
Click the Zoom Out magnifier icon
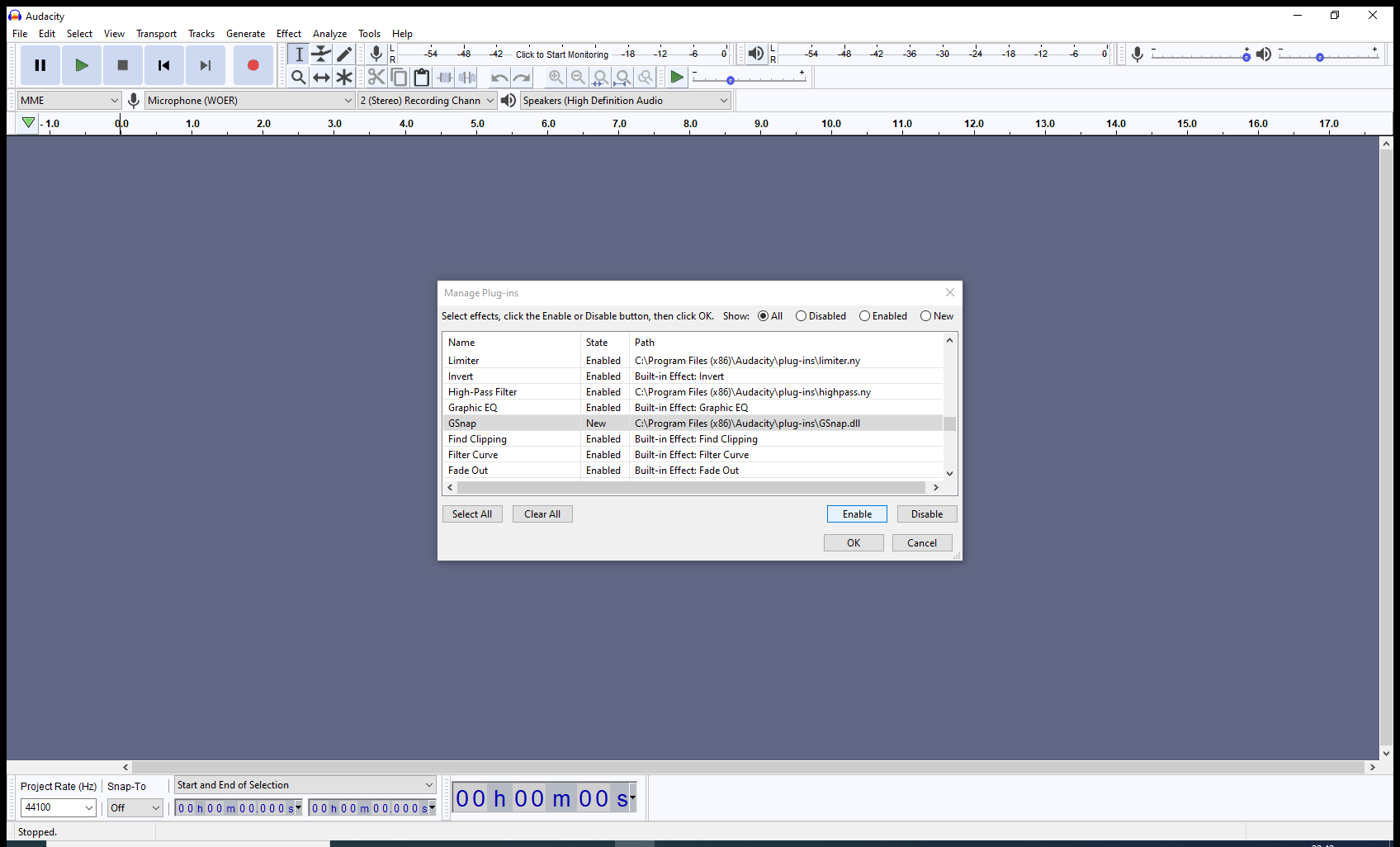[578, 78]
